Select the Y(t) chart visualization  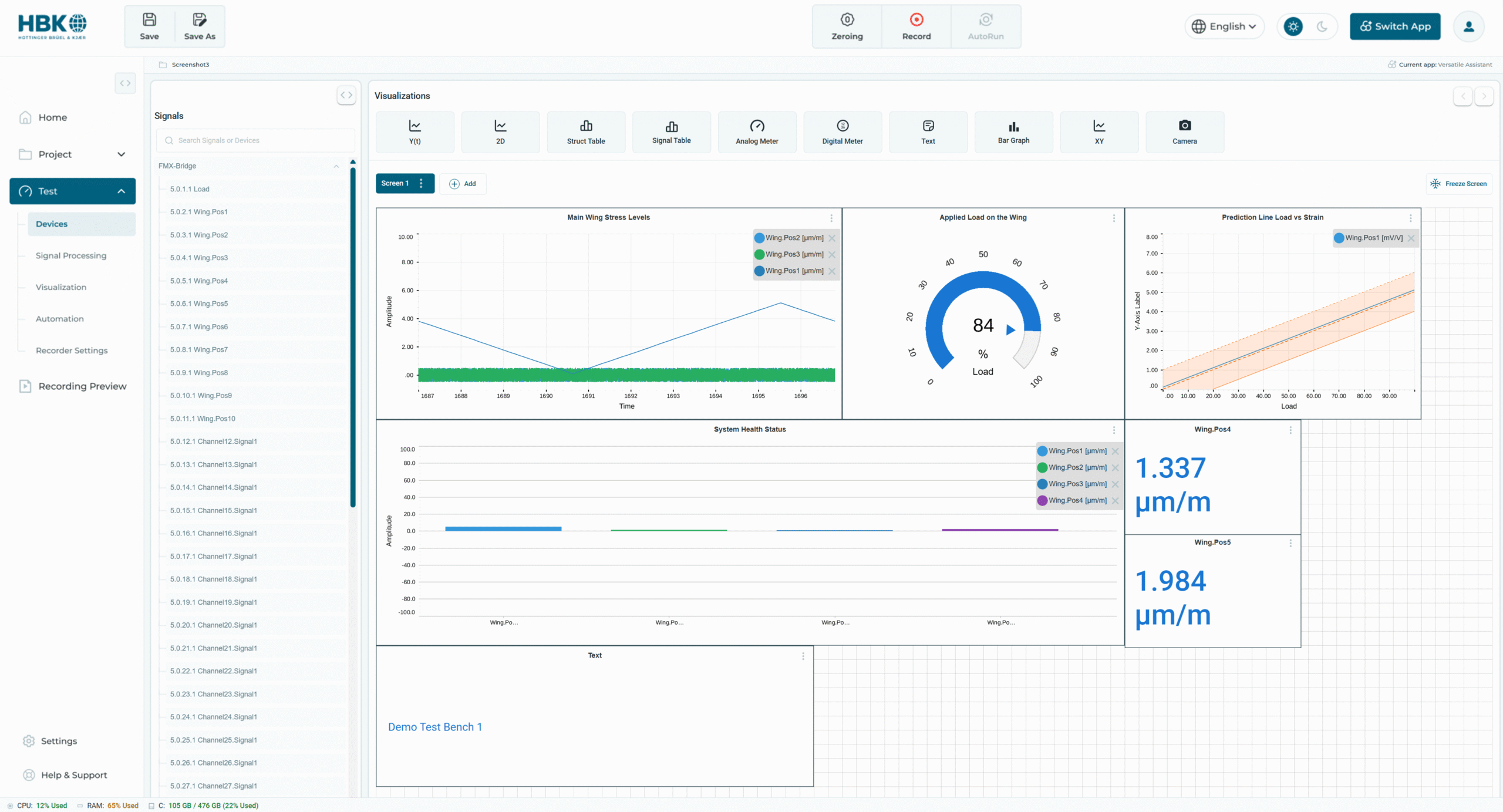[414, 132]
